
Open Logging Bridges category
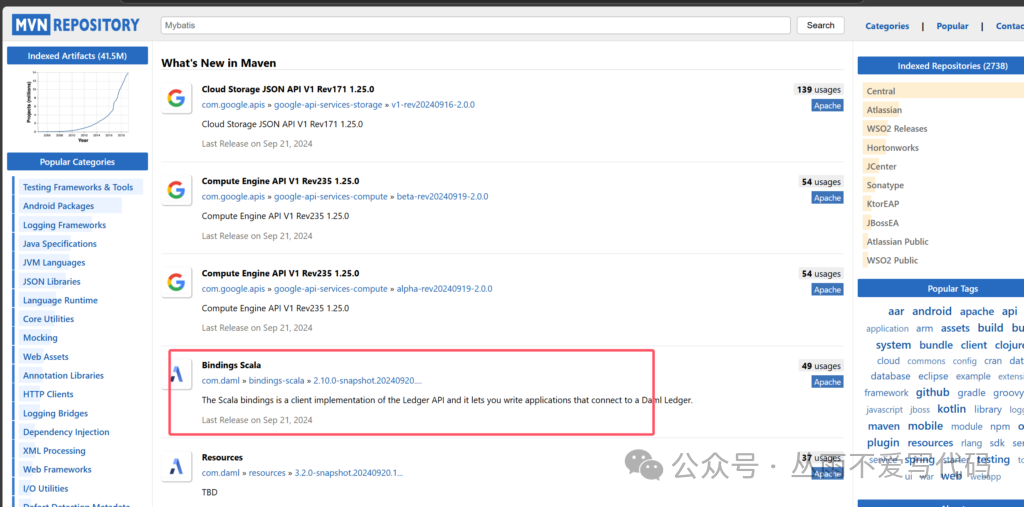[x=55, y=414]
